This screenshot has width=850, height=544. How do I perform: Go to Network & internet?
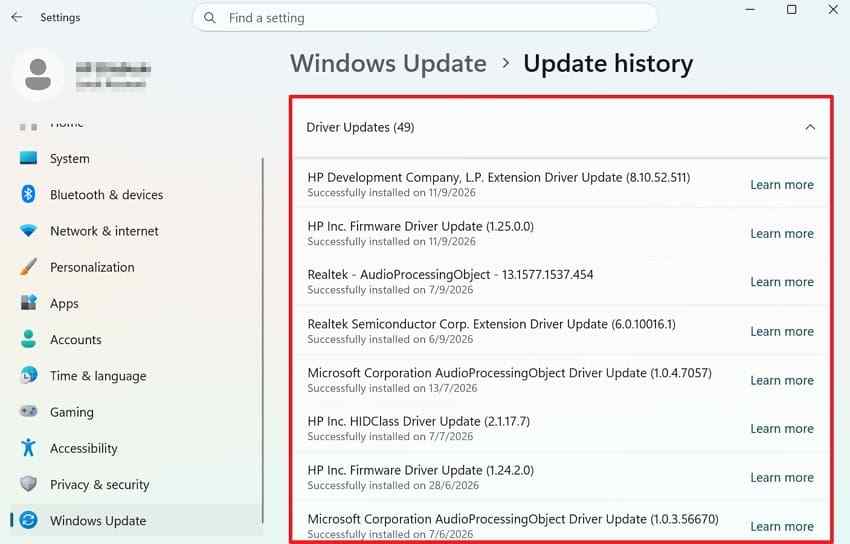tap(137, 231)
